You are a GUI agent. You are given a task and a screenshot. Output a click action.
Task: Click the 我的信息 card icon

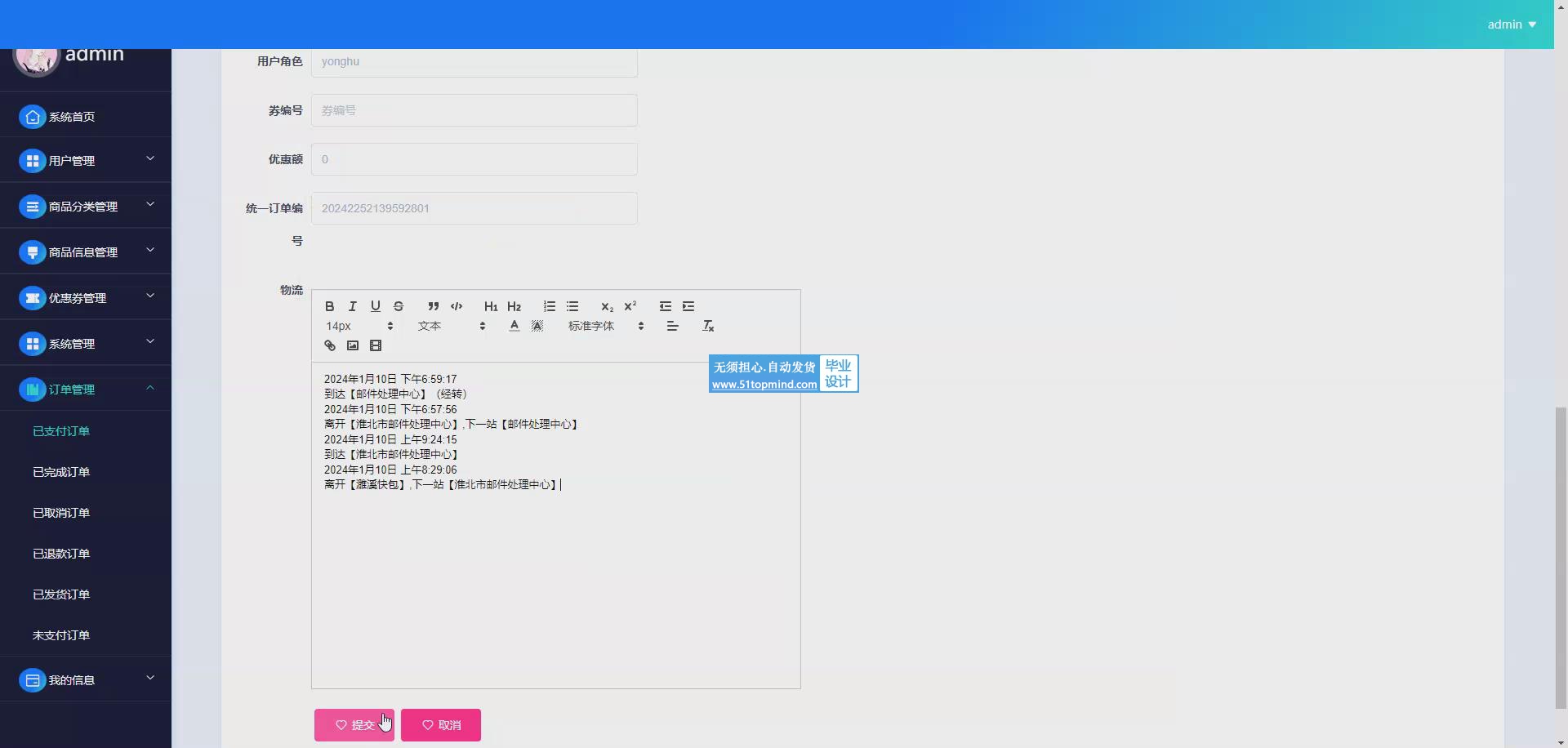[32, 680]
